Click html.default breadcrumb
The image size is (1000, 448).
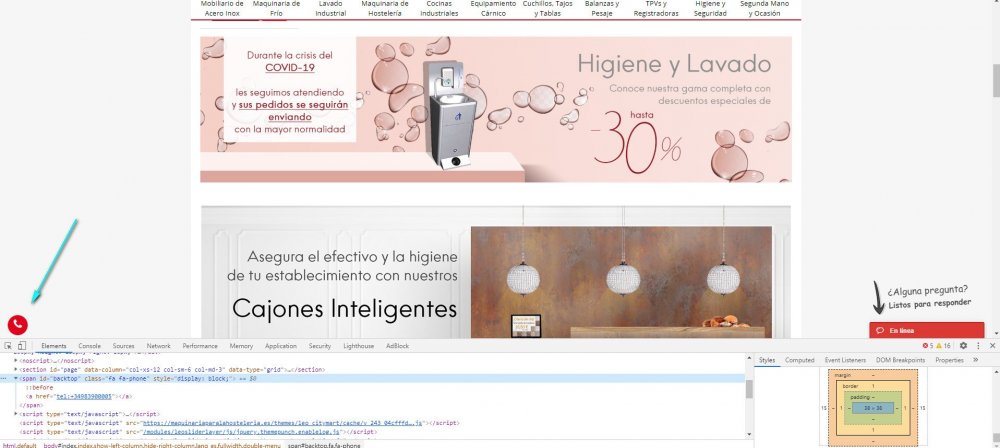click(20, 445)
